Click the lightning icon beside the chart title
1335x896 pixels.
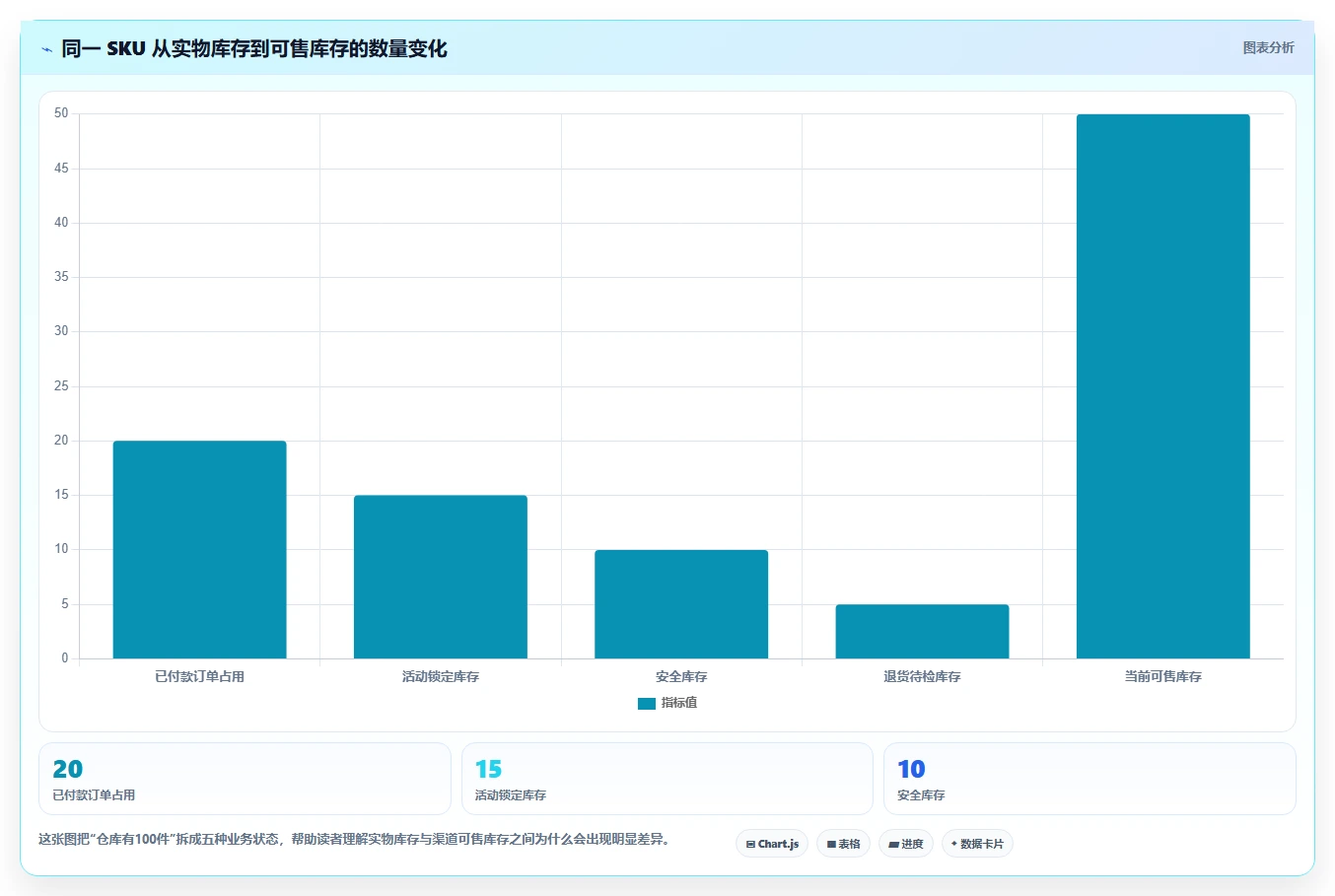(x=46, y=49)
